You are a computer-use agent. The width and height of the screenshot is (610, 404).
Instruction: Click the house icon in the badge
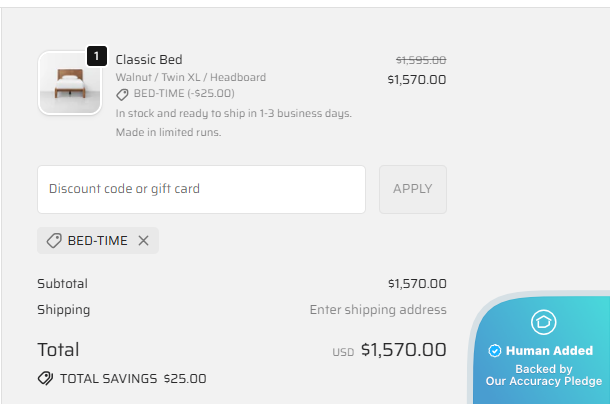click(543, 322)
